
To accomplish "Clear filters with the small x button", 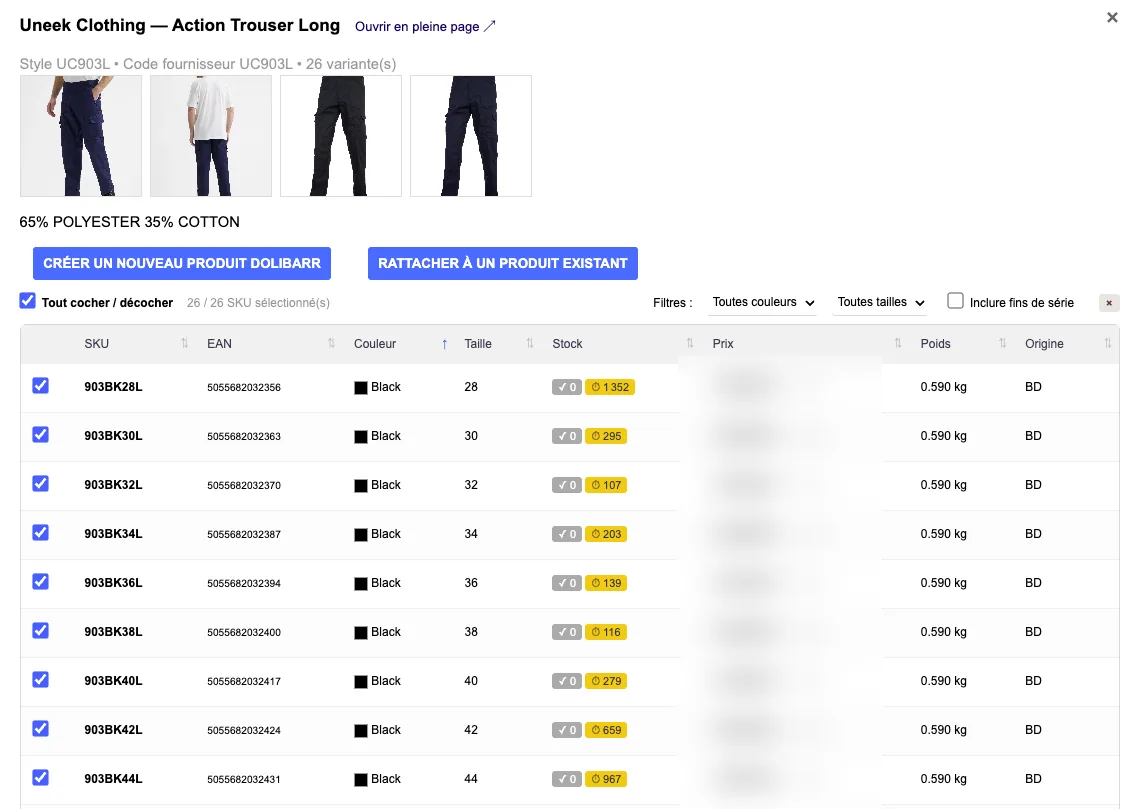I will coord(1109,303).
